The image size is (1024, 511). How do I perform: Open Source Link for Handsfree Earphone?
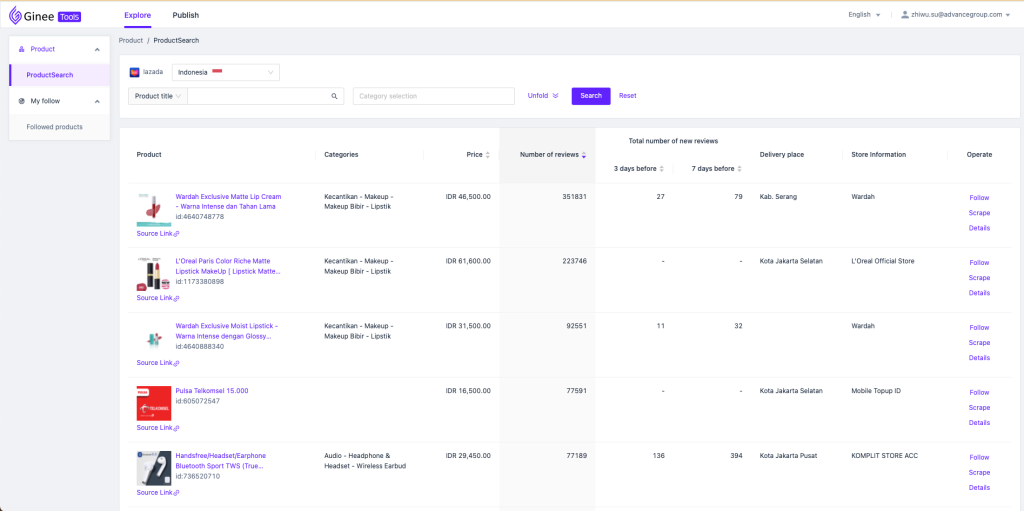[157, 492]
